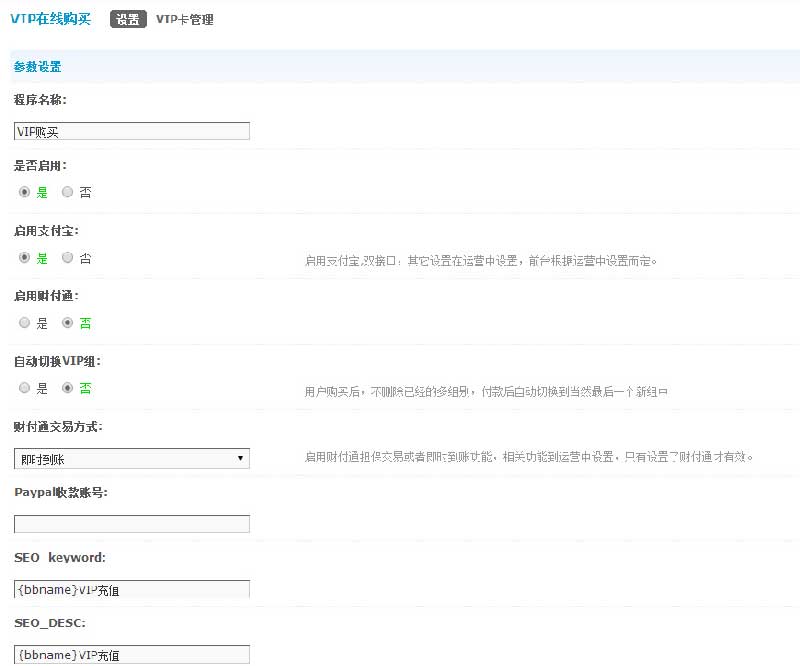800x666 pixels.
Task: Click the 自动切换VIP组 description hint text
Action: [x=486, y=392]
